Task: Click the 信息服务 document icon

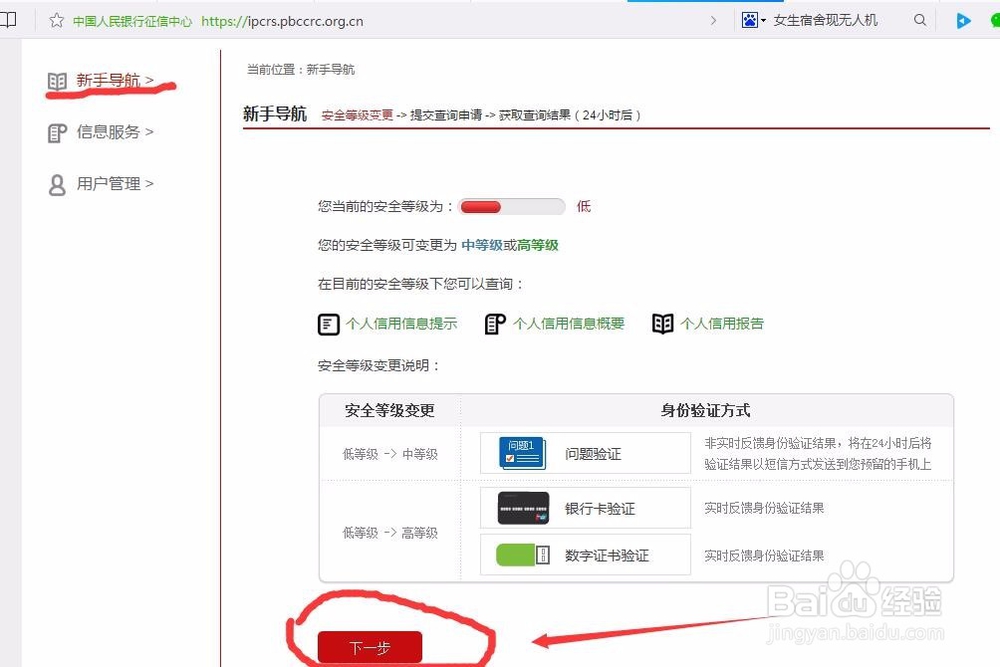Action: point(57,133)
